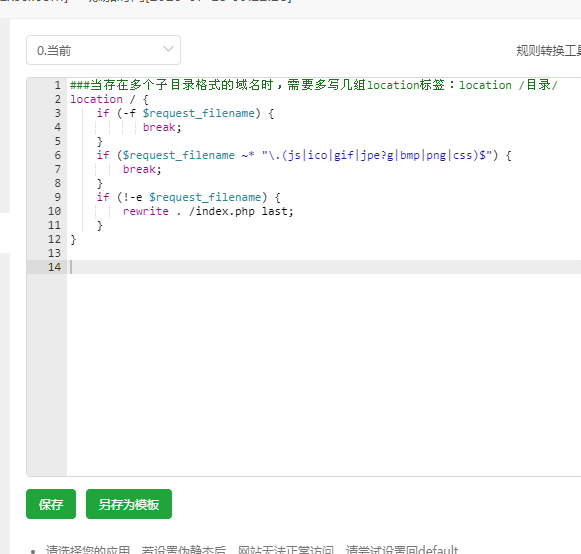Click the 保存 save button
Viewport: 581px width, 554px height.
point(51,504)
